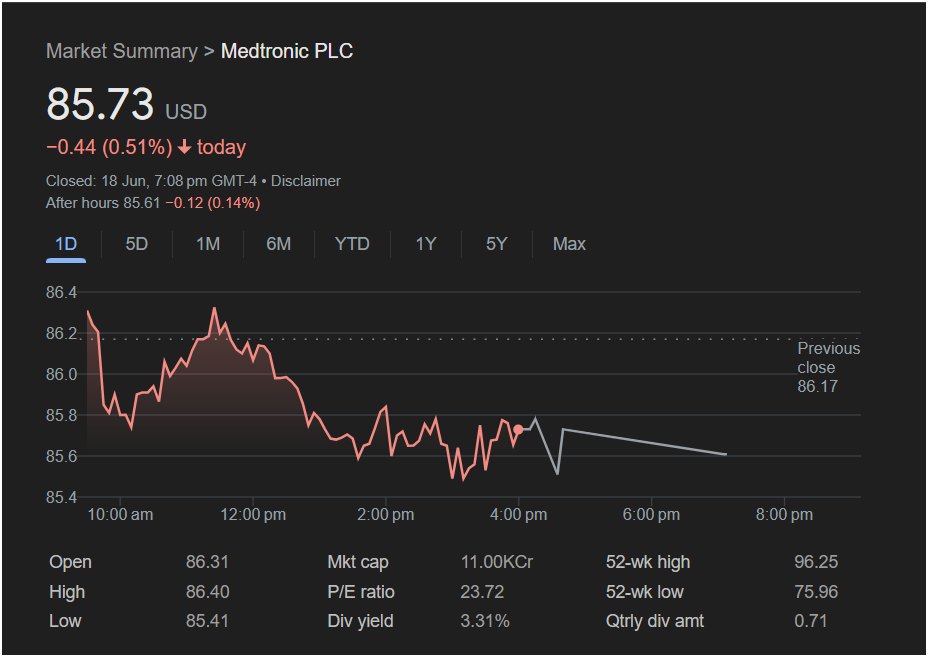Click the red down arrow next to today

185,147
